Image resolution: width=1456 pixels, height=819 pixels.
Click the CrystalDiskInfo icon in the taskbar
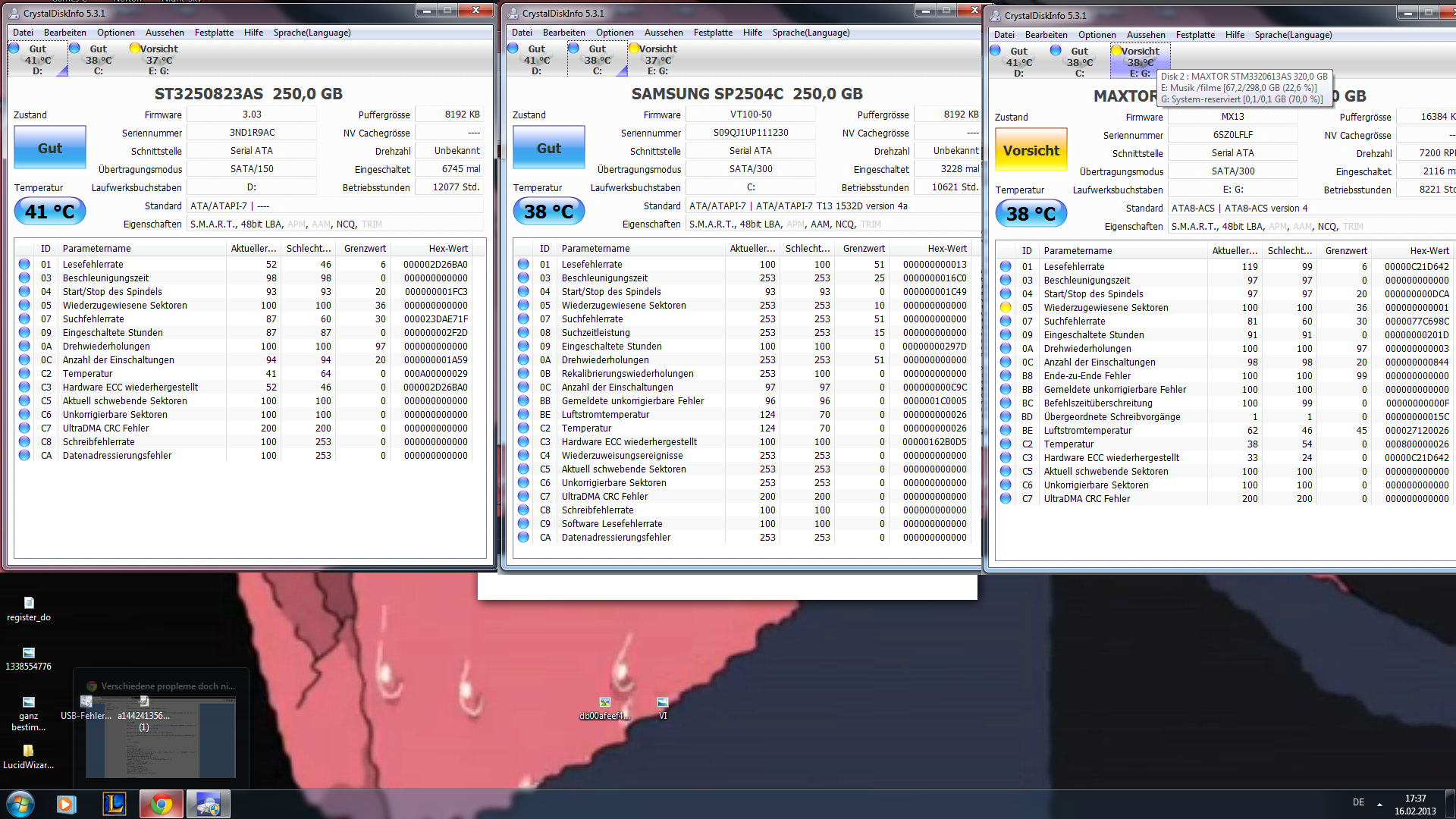tap(208, 804)
